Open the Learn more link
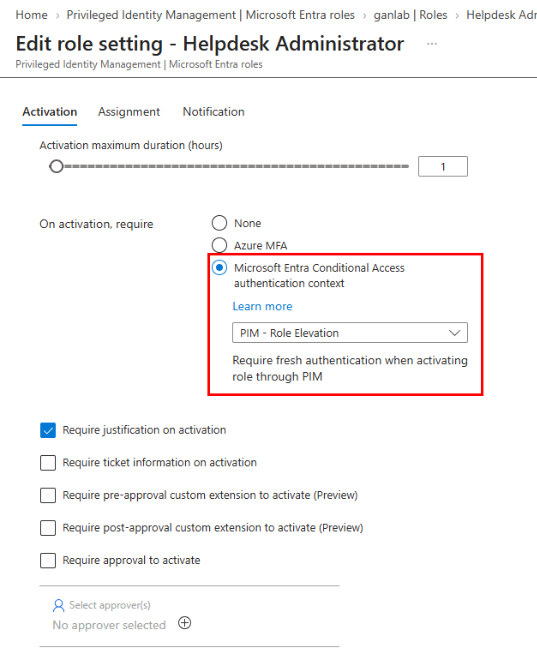This screenshot has width=537, height=666. (262, 306)
